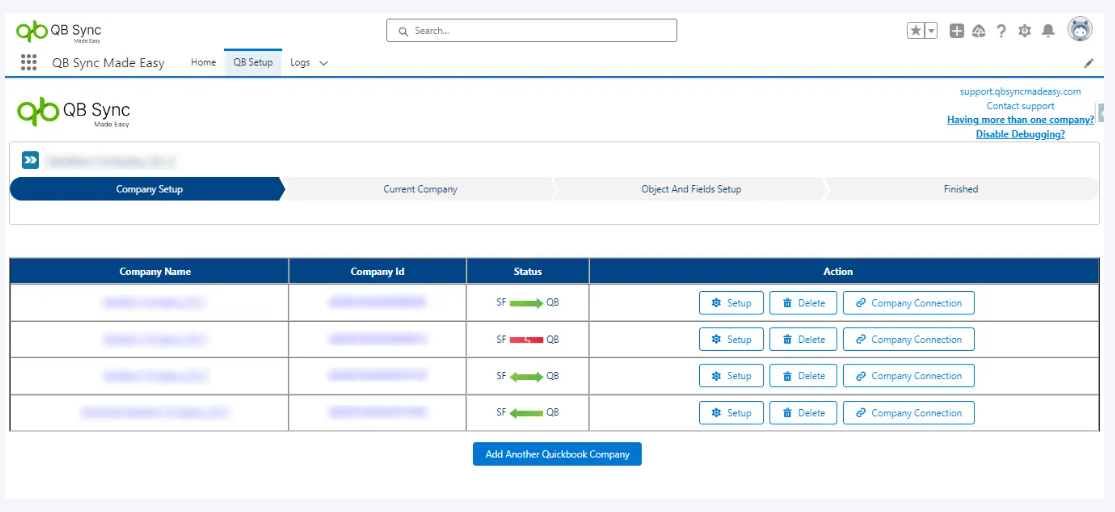Screen dimensions: 1115x512
Task: Select the Finished step
Action: click(961, 189)
